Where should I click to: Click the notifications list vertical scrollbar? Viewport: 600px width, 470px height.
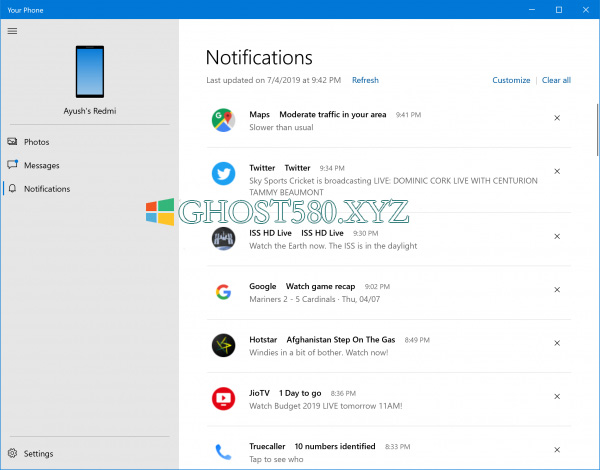(x=597, y=130)
